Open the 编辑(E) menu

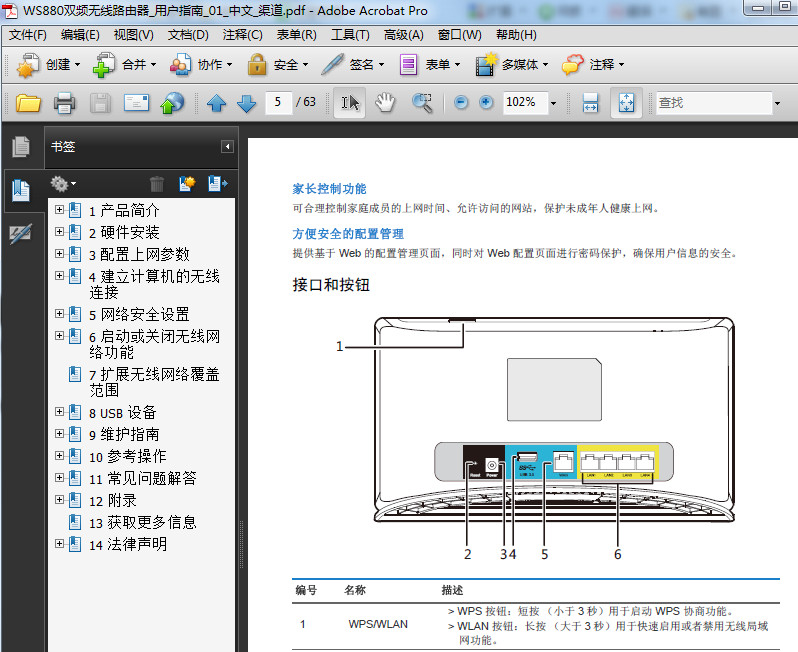tap(80, 35)
